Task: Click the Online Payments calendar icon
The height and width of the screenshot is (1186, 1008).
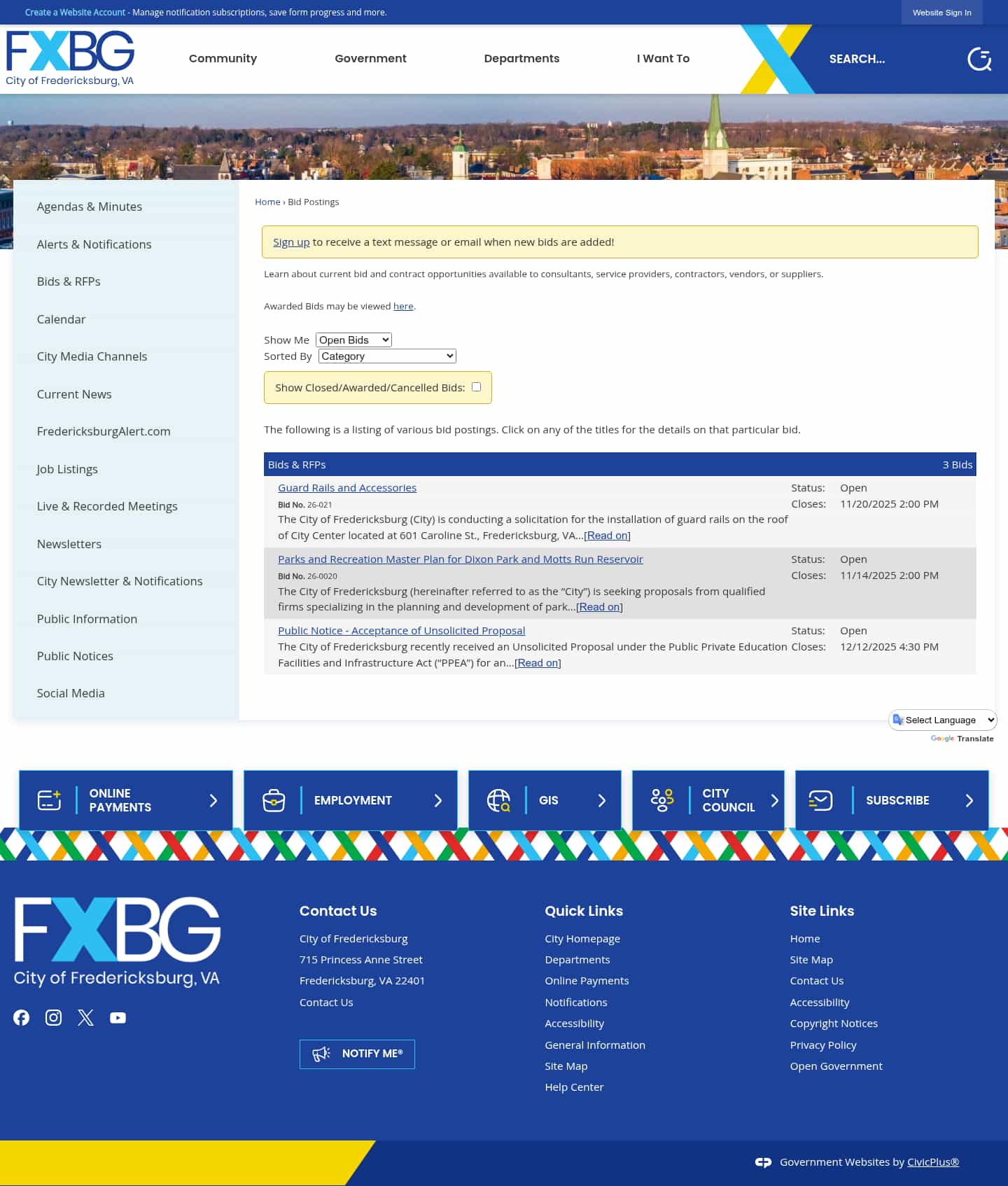Action: tap(49, 800)
